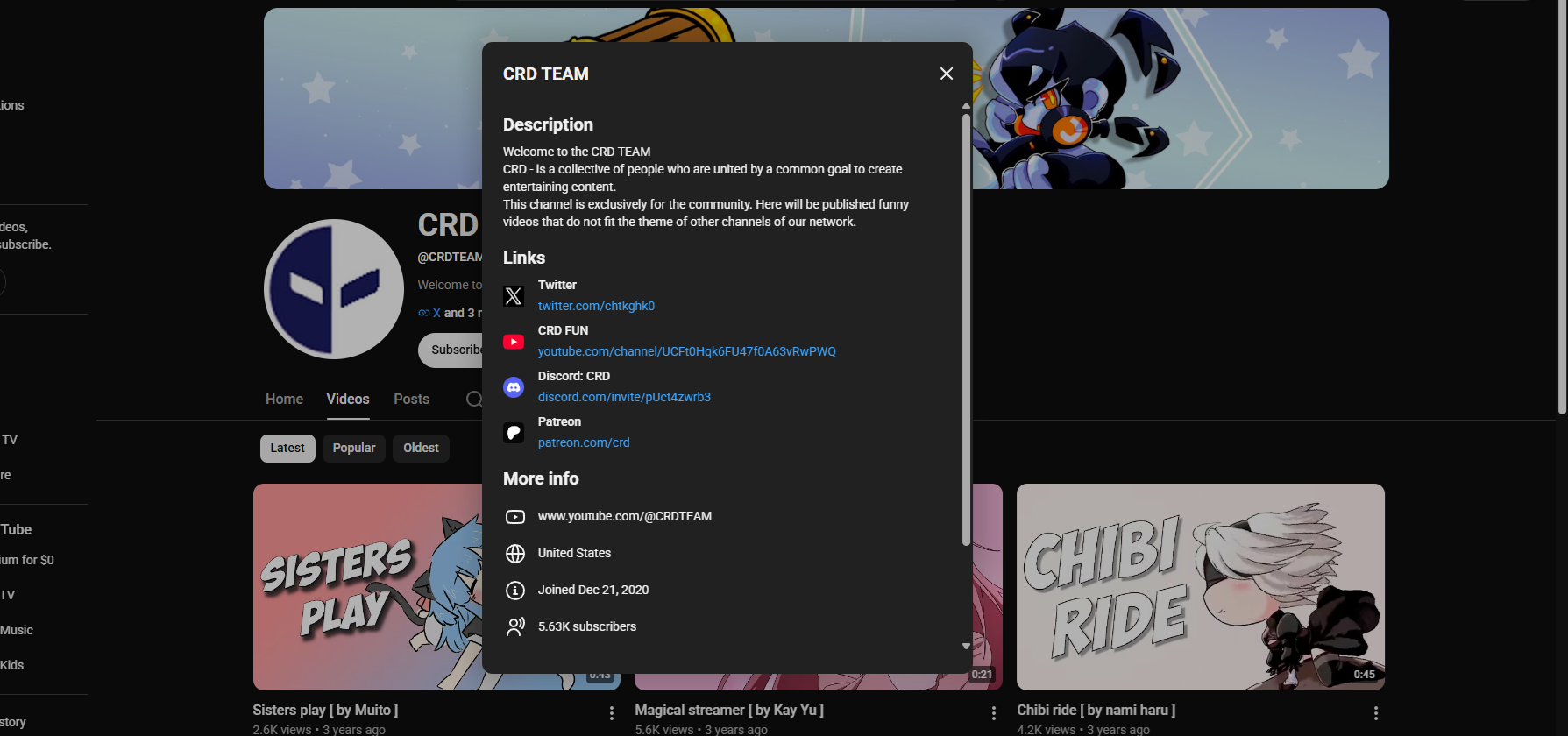Image resolution: width=1568 pixels, height=736 pixels.
Task: Click the 5.63K subscribers text
Action: (x=587, y=626)
